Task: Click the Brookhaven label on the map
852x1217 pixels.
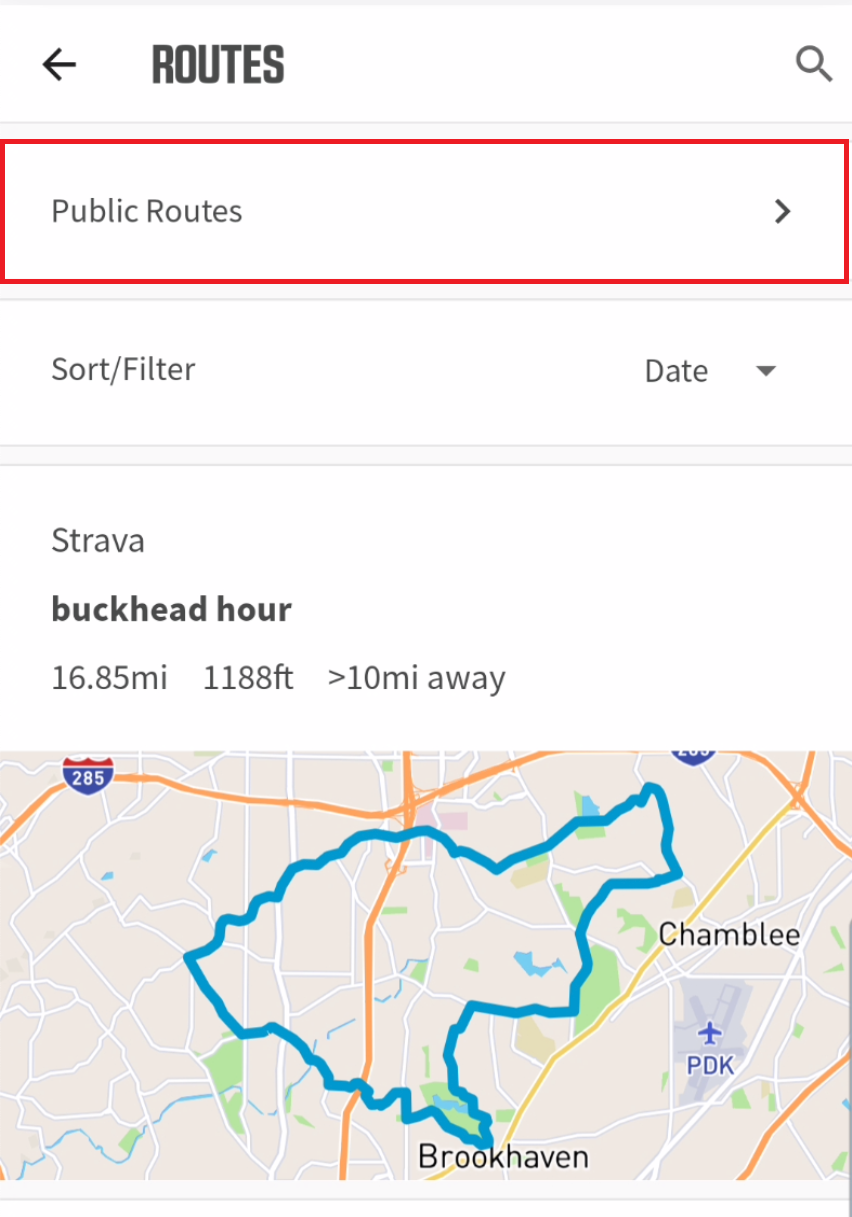Action: pyautogui.click(x=503, y=1158)
